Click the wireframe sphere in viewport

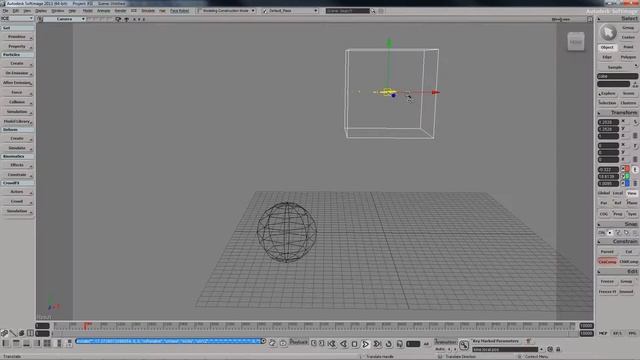coord(287,232)
